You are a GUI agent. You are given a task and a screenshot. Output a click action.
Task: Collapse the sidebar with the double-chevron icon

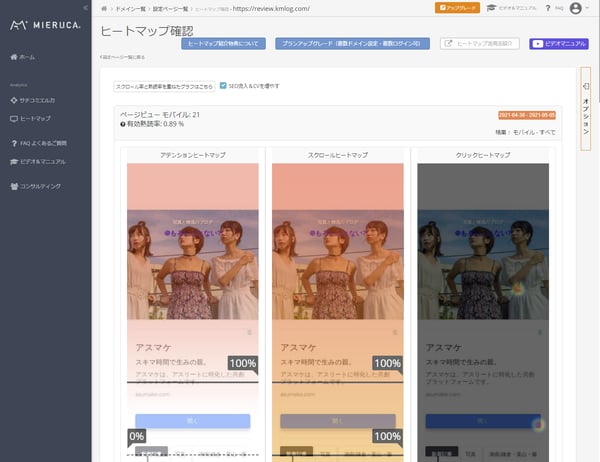pyautogui.click(x=85, y=8)
